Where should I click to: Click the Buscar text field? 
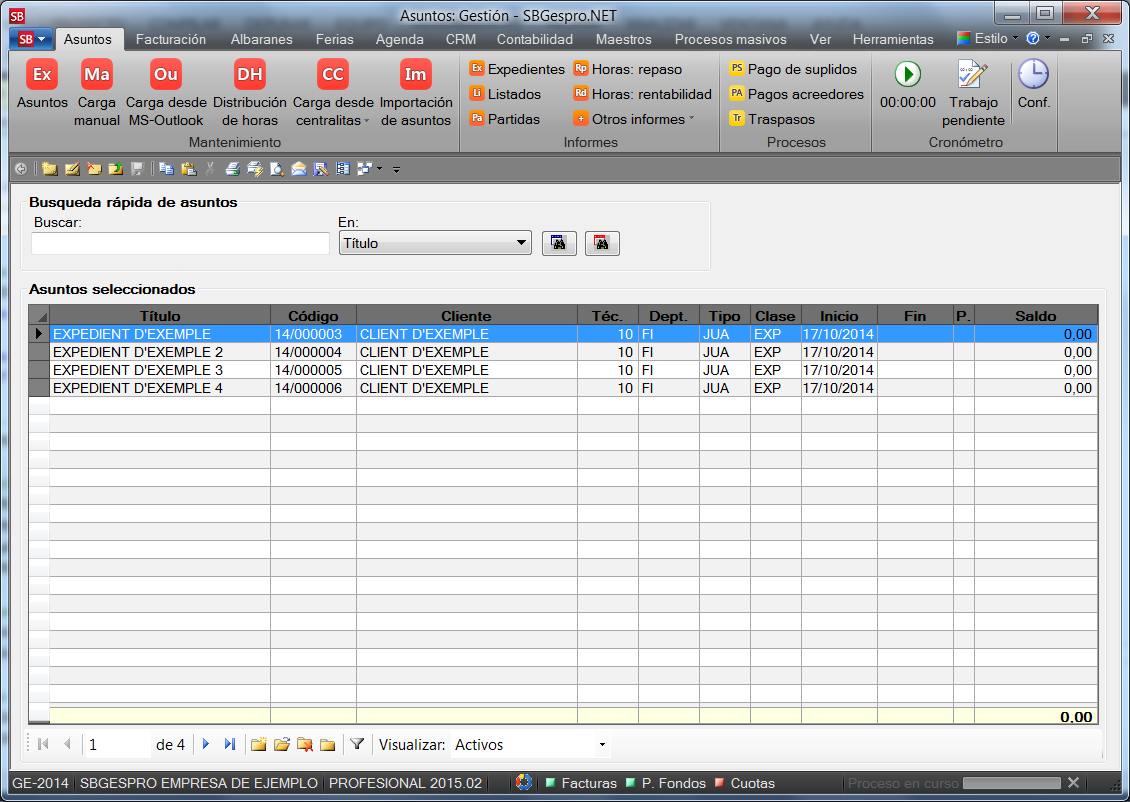180,243
